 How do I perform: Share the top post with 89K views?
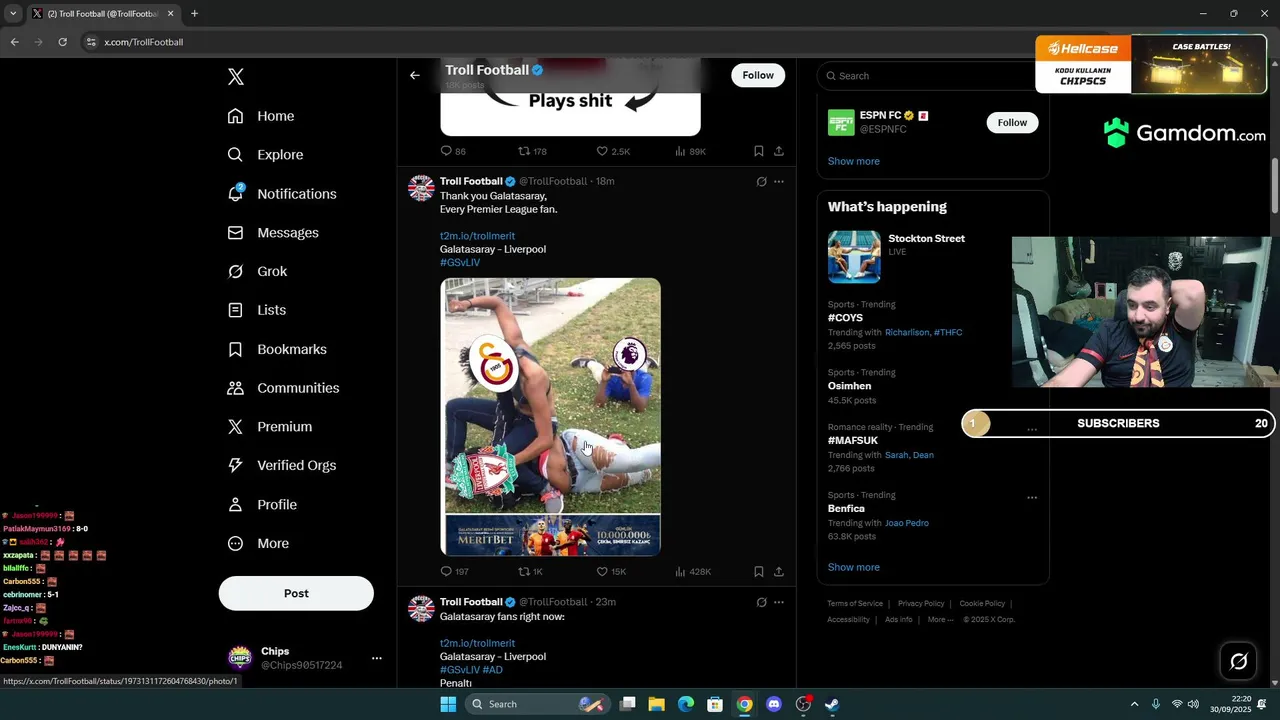(x=779, y=151)
